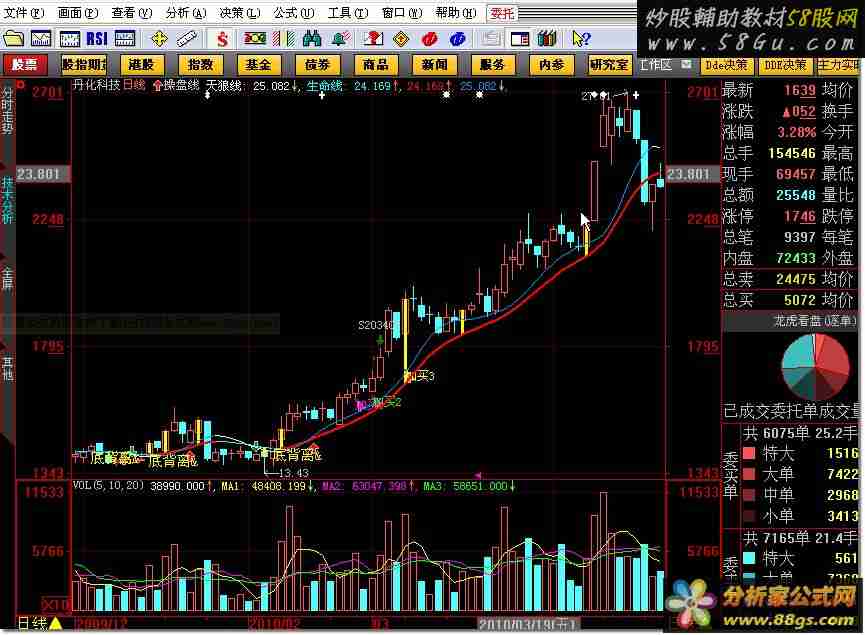Click the red-green striped bars icon

pos(284,39)
